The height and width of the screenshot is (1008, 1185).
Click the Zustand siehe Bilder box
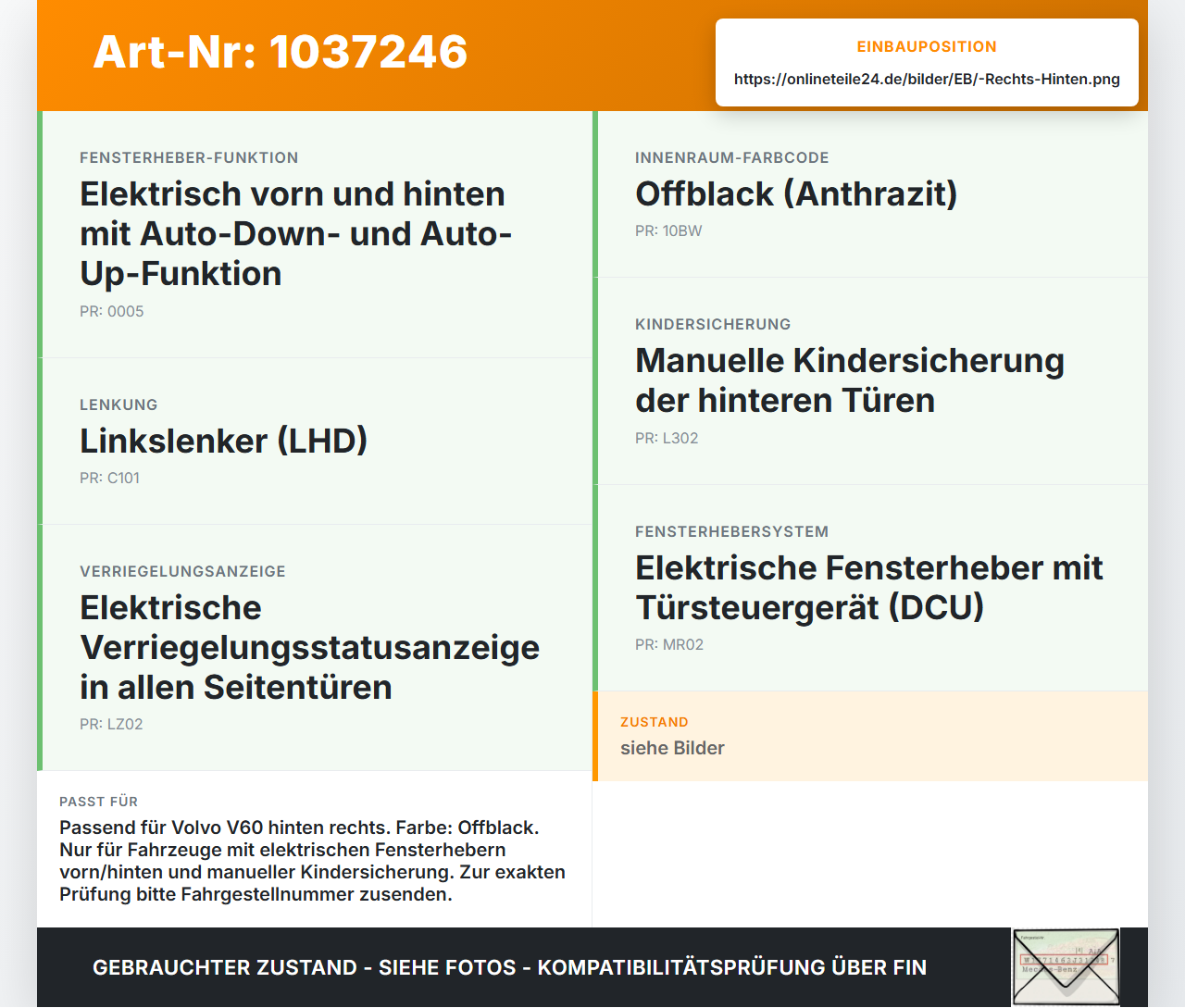[870, 736]
